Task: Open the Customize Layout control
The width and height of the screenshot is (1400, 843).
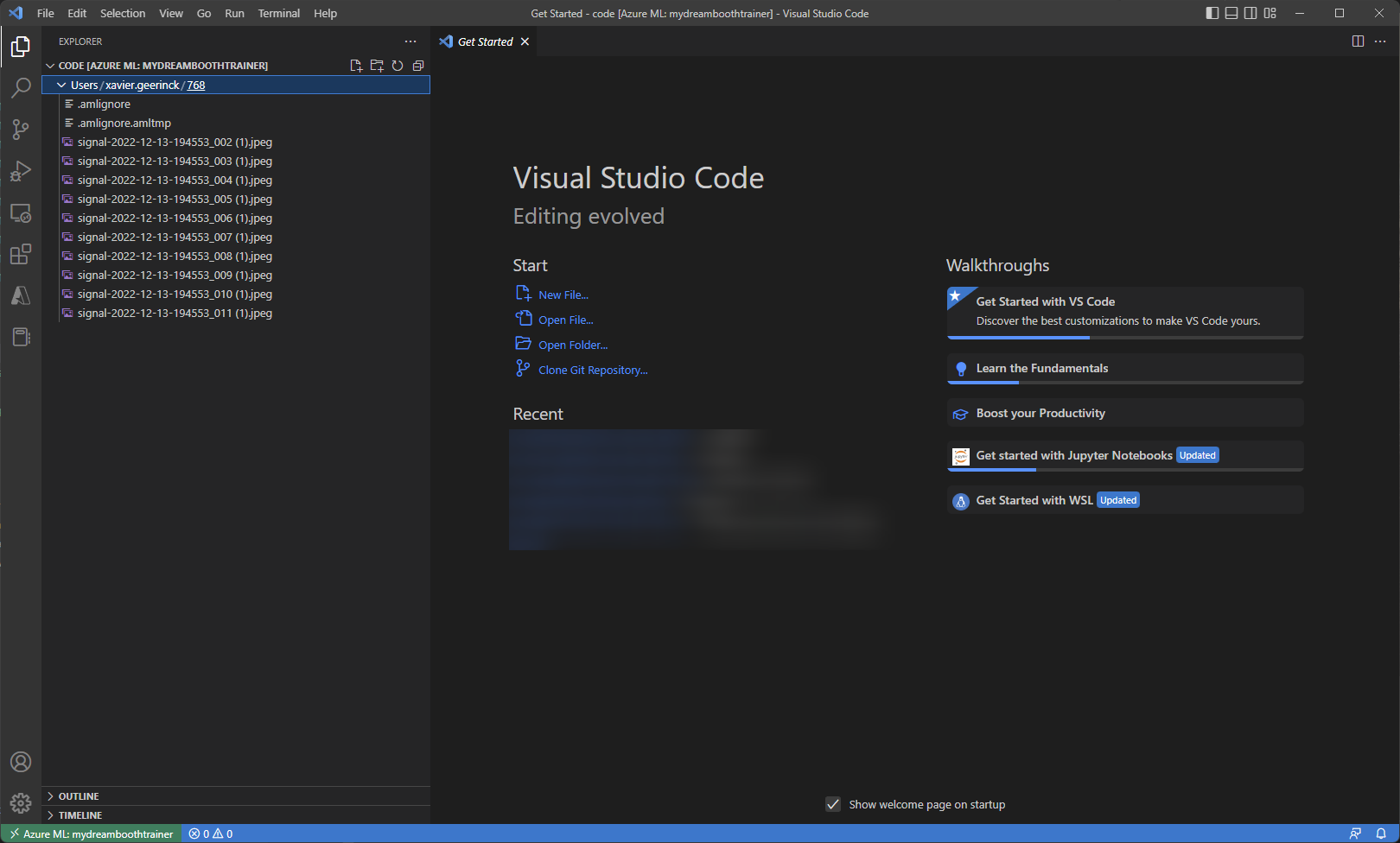Action: (1270, 13)
